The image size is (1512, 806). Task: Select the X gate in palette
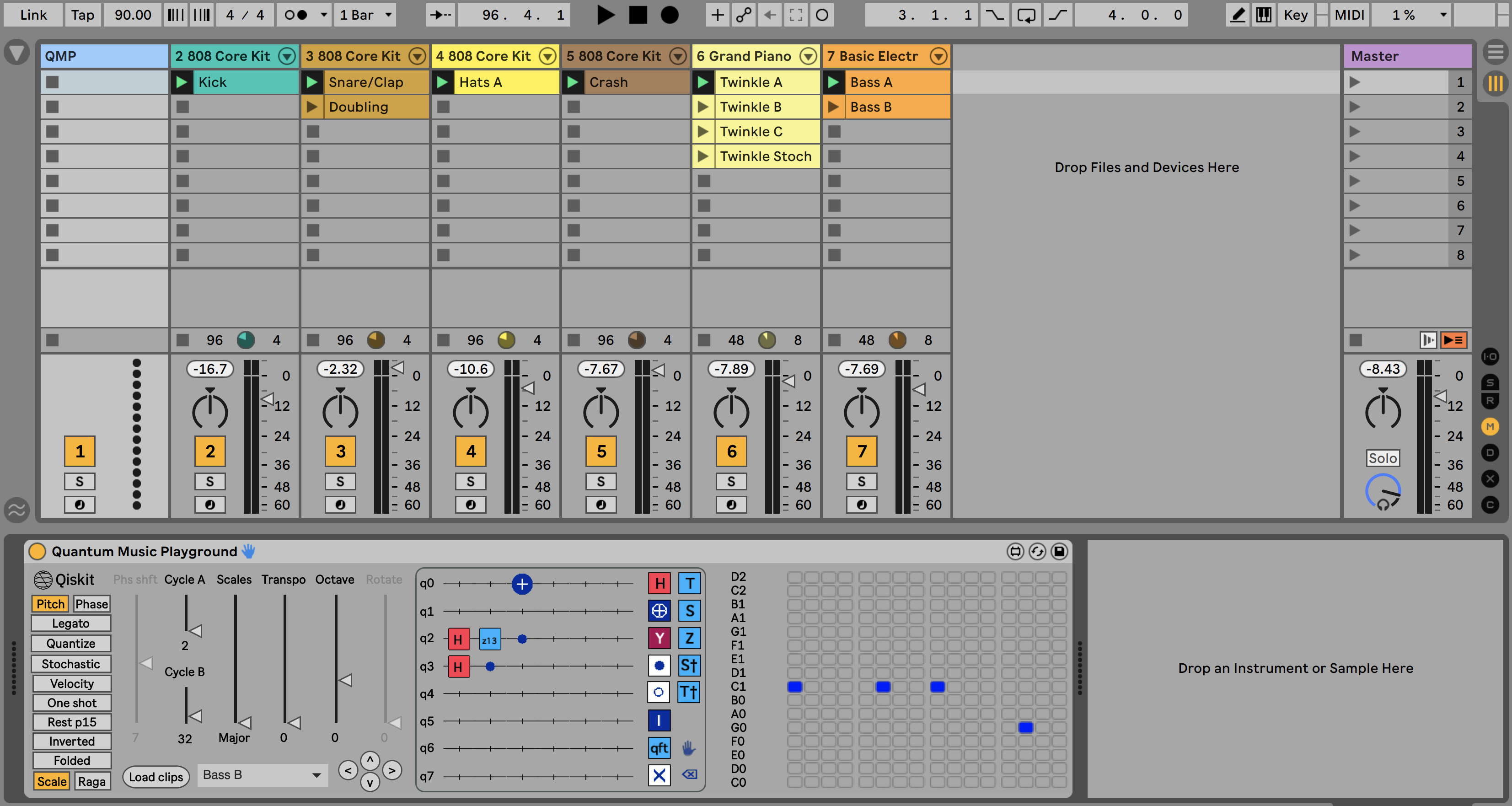click(x=659, y=775)
